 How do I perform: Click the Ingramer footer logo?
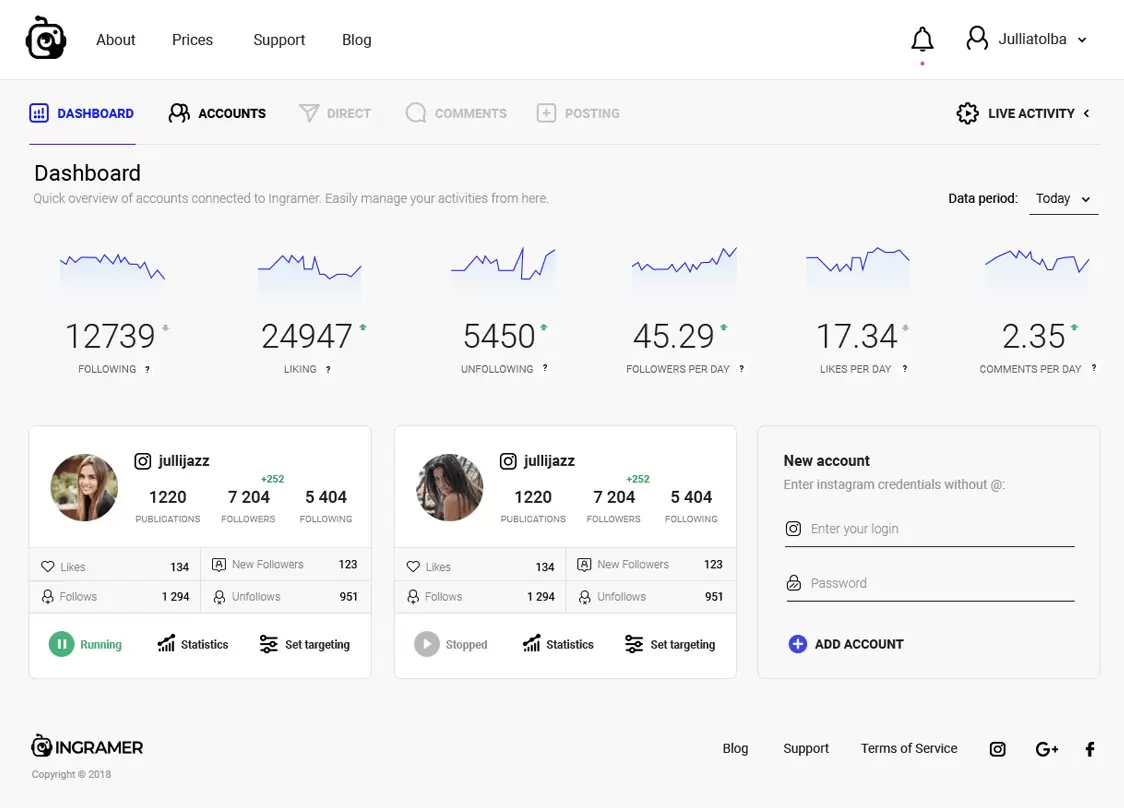point(87,746)
